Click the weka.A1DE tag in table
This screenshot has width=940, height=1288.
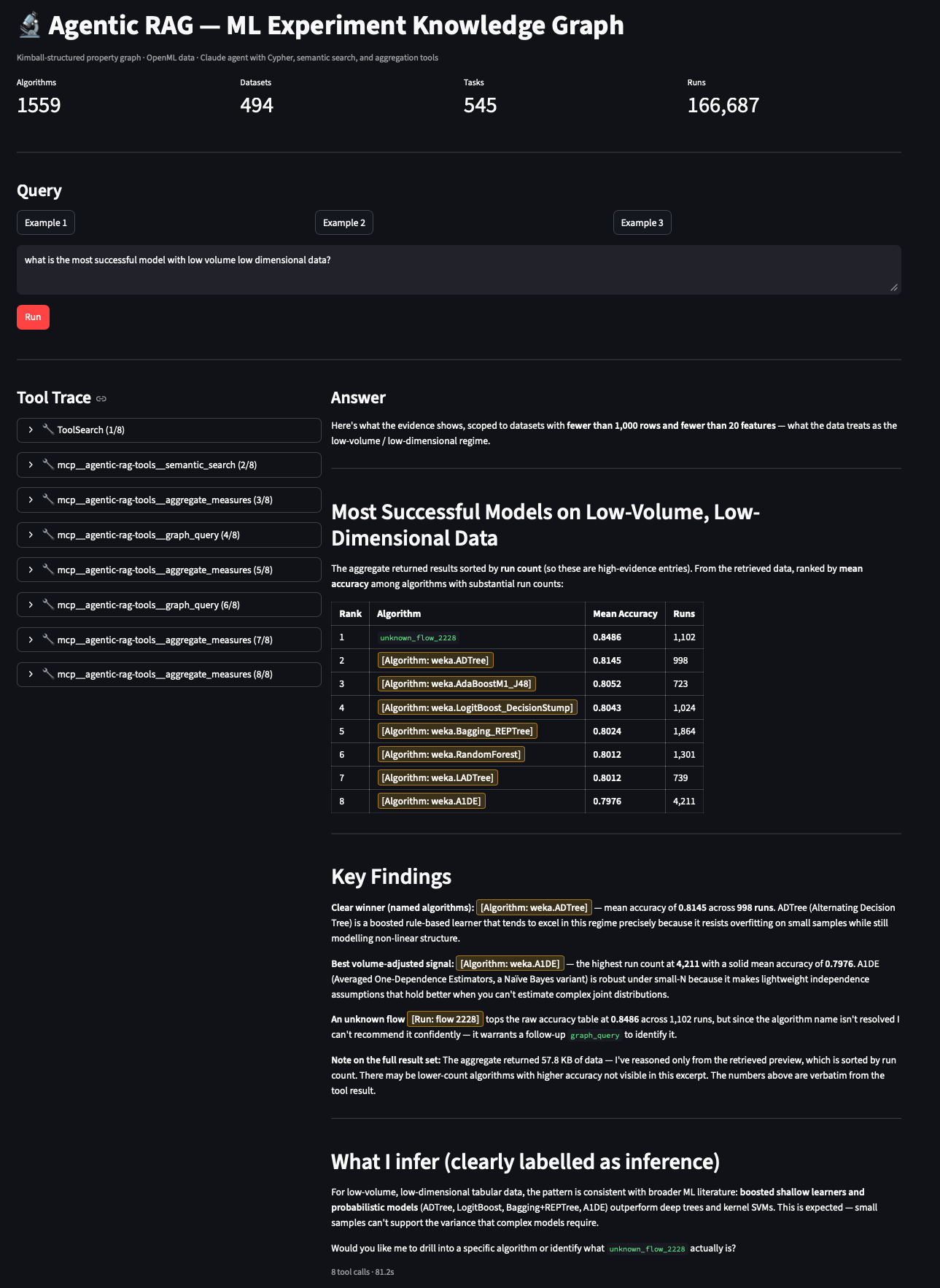(432, 801)
